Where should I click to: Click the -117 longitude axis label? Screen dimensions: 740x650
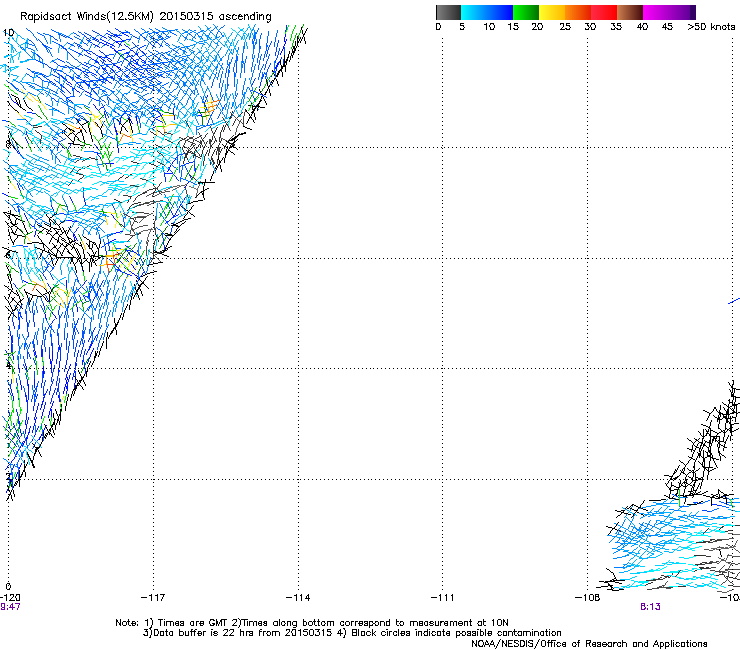pyautogui.click(x=153, y=598)
